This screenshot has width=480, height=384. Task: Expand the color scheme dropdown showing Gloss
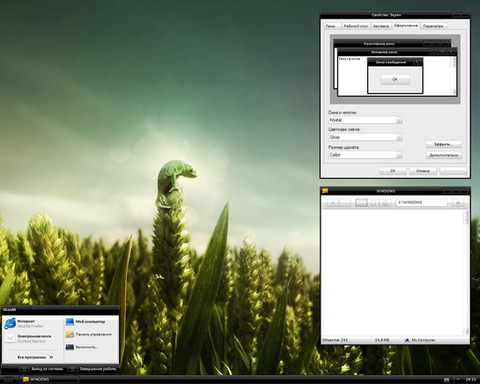[399, 137]
